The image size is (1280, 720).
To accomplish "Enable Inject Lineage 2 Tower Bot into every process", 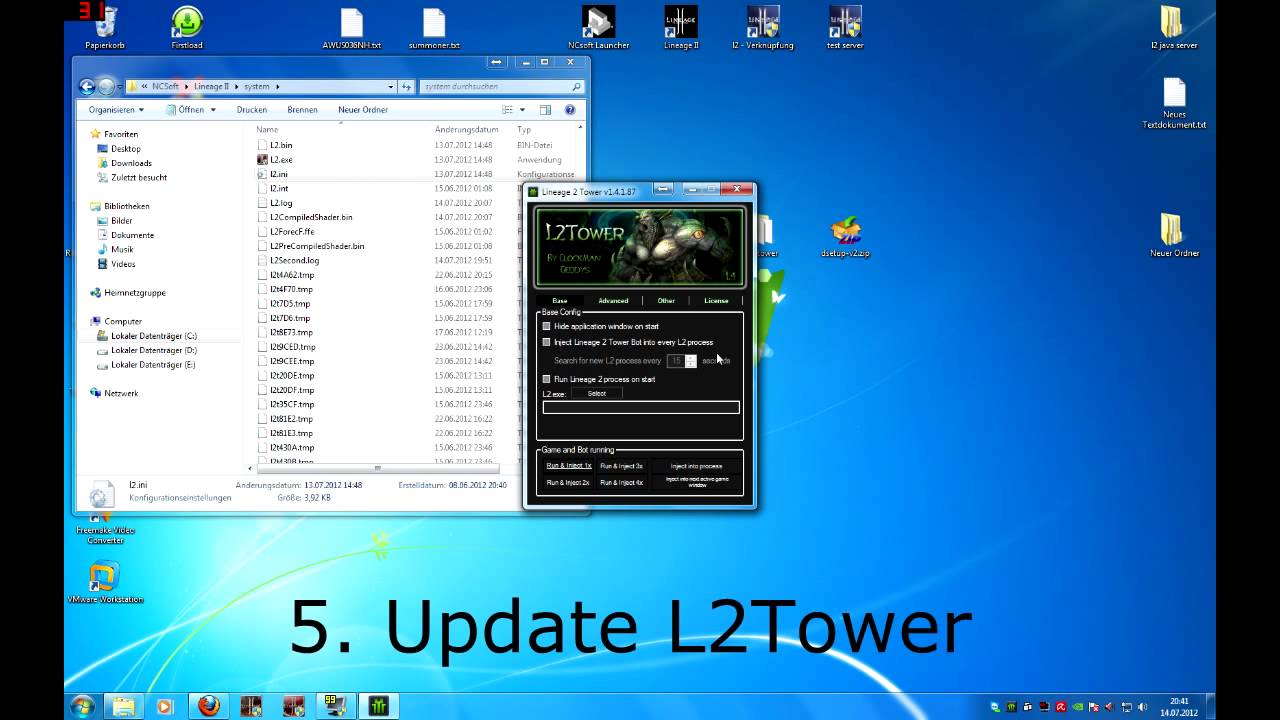I will tap(546, 342).
